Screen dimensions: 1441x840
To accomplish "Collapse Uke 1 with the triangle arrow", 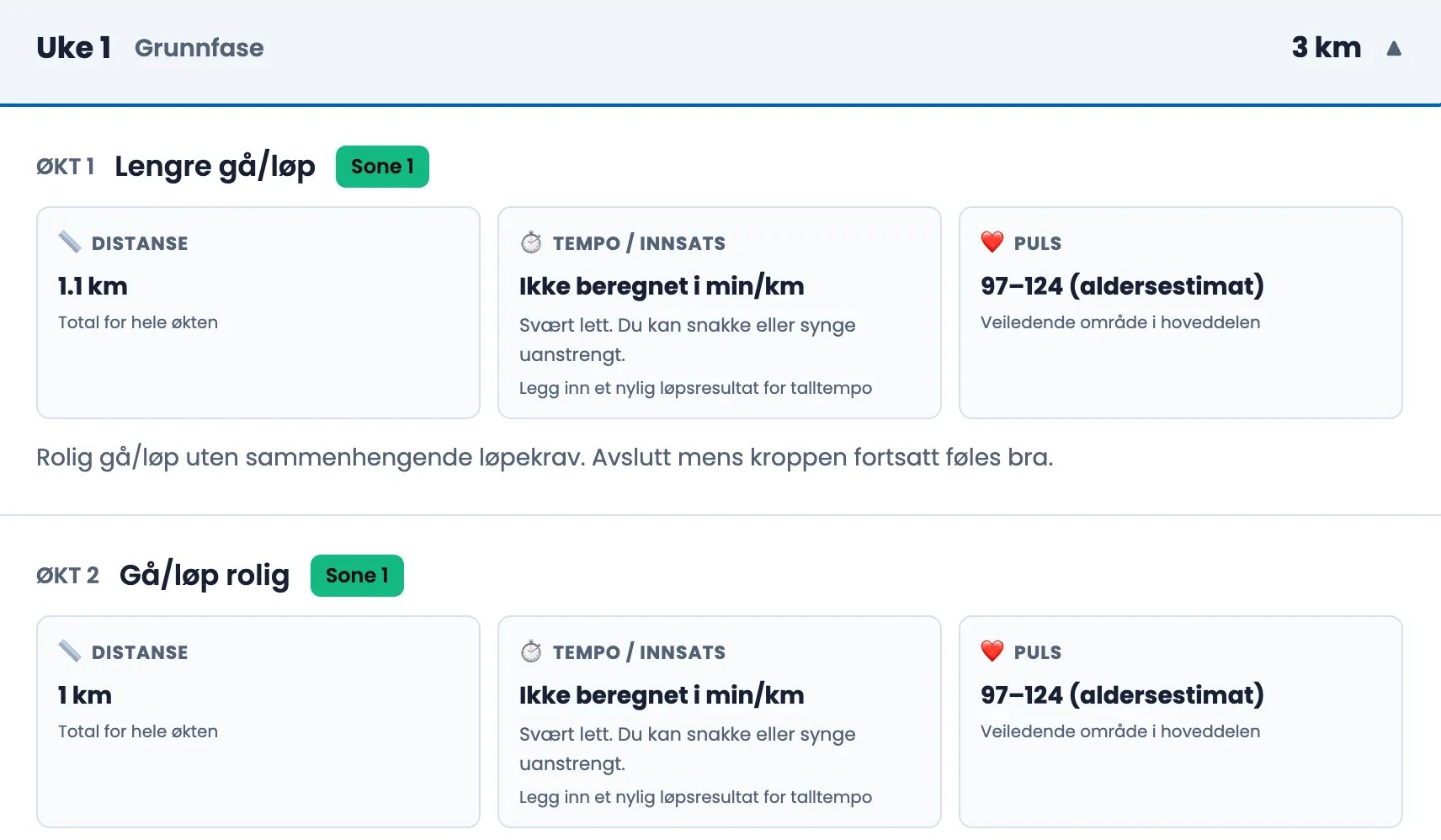I will click(x=1394, y=48).
